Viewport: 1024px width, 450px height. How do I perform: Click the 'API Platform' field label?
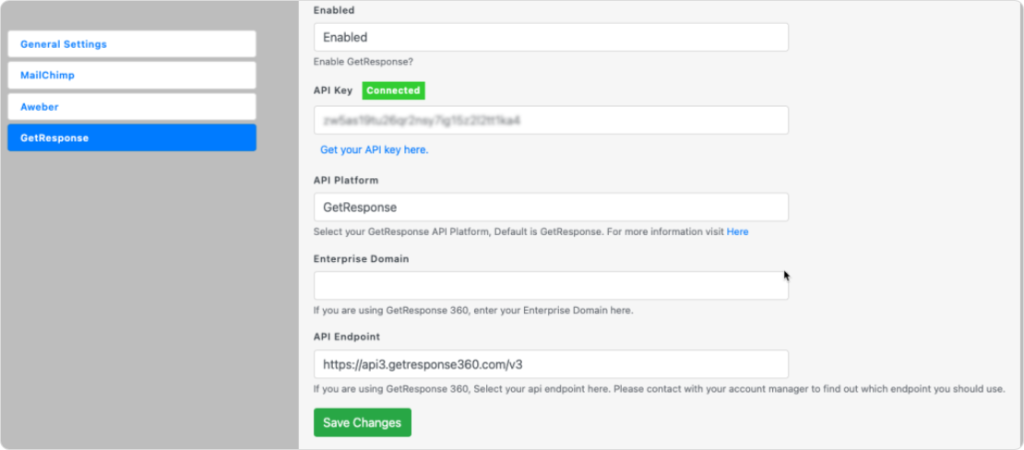click(346, 180)
